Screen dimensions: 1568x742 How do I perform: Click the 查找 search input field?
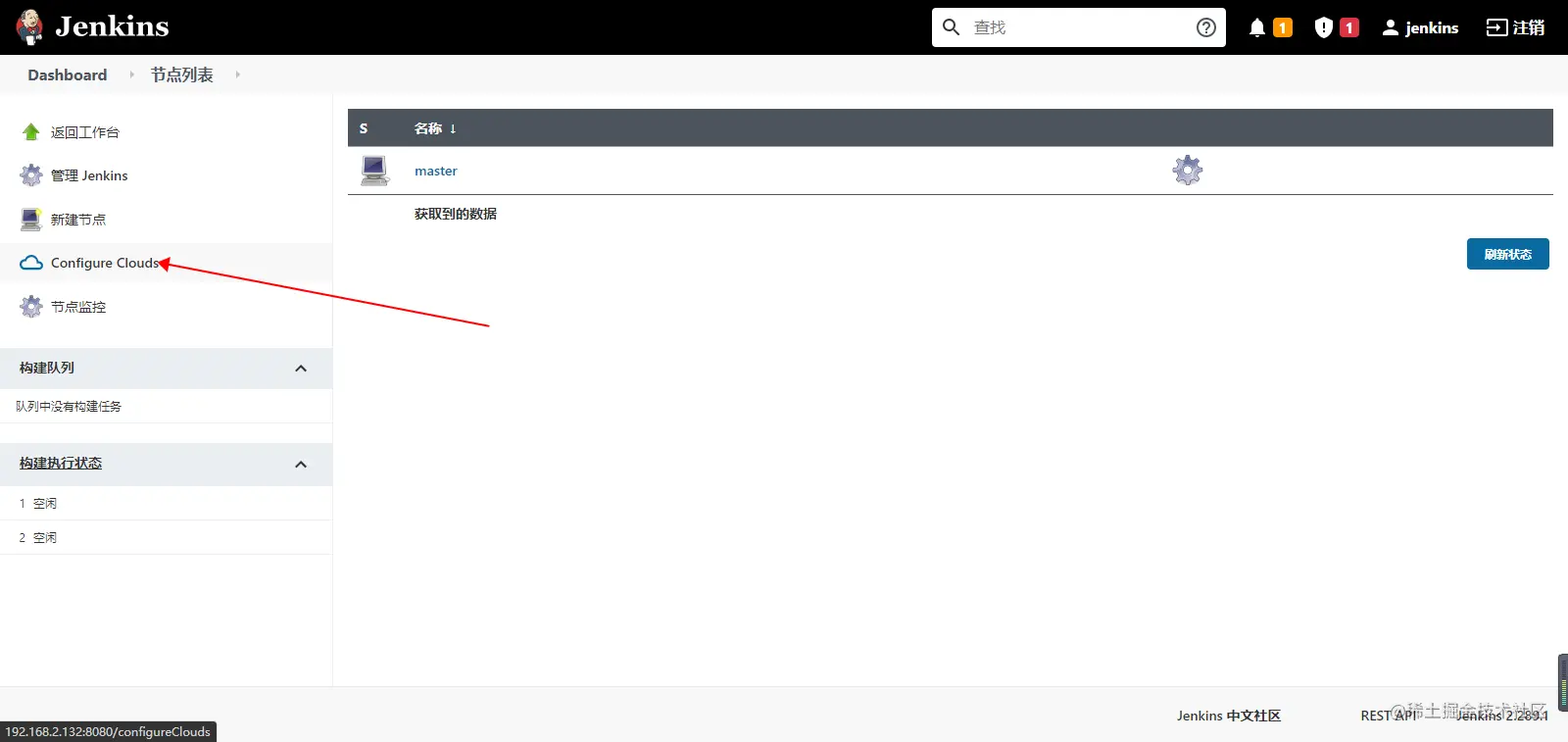(x=1078, y=27)
